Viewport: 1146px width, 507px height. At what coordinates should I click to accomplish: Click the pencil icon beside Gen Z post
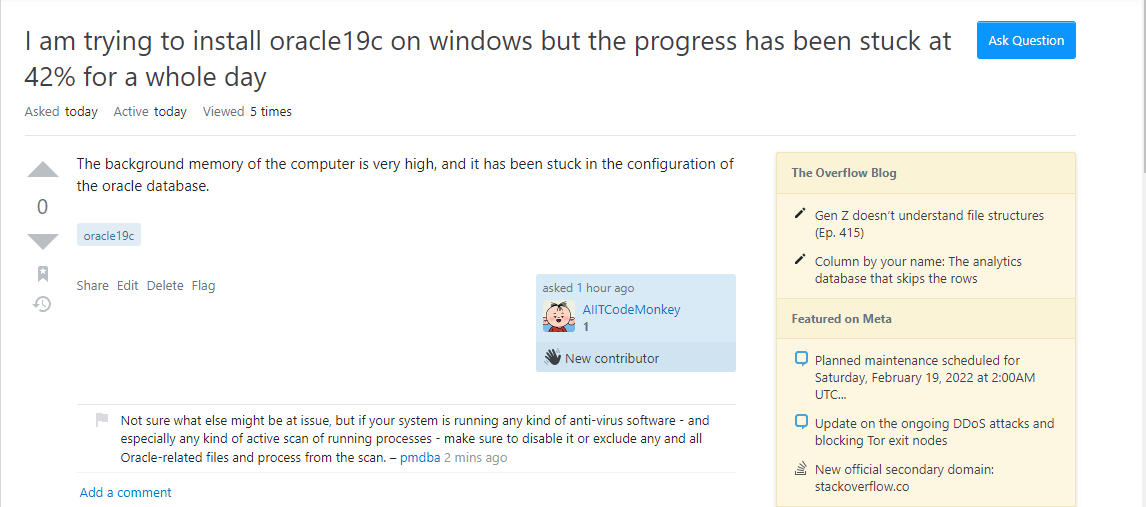pyautogui.click(x=800, y=214)
